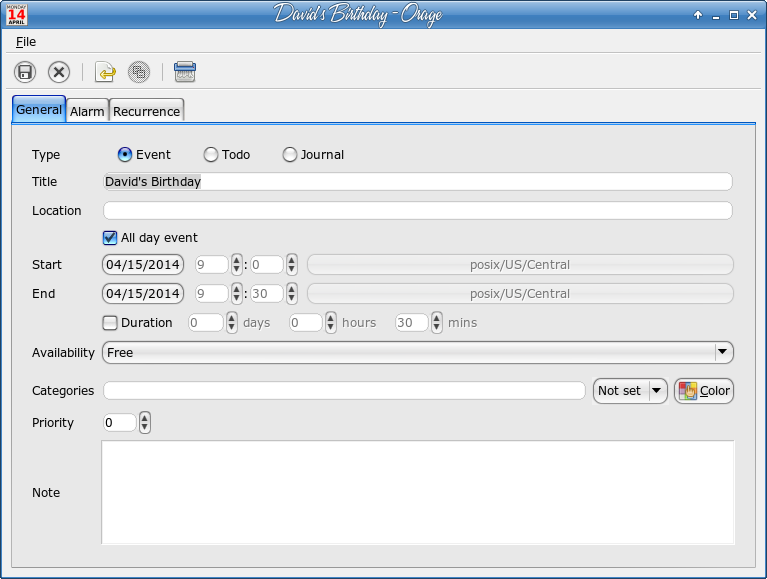The width and height of the screenshot is (767, 579).
Task: Click the Duration mins stepper arrows
Action: [x=437, y=323]
